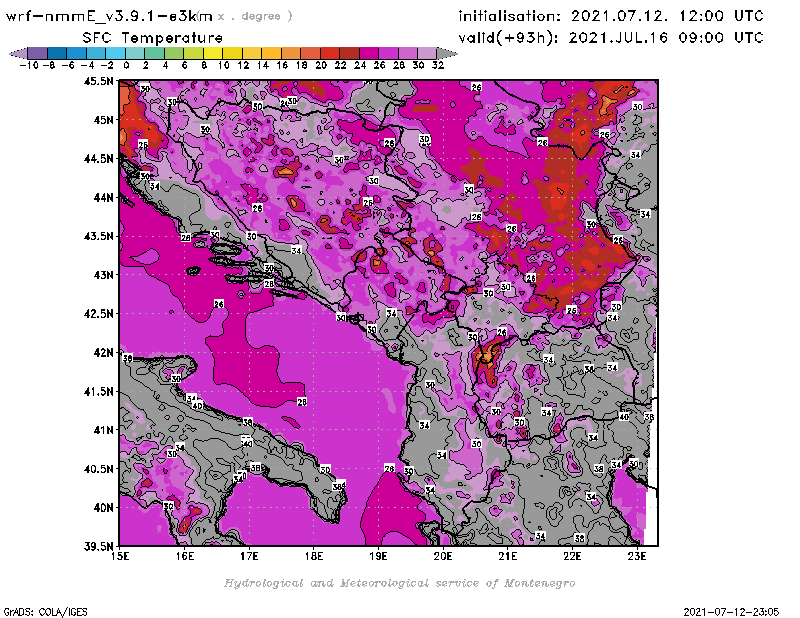Viewport: 800px width, 618px height.
Task: Pick the dark red swatch between 22 and 24
Action: tap(349, 53)
